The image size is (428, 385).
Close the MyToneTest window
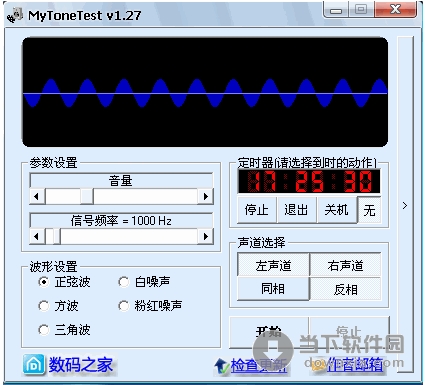point(396,9)
